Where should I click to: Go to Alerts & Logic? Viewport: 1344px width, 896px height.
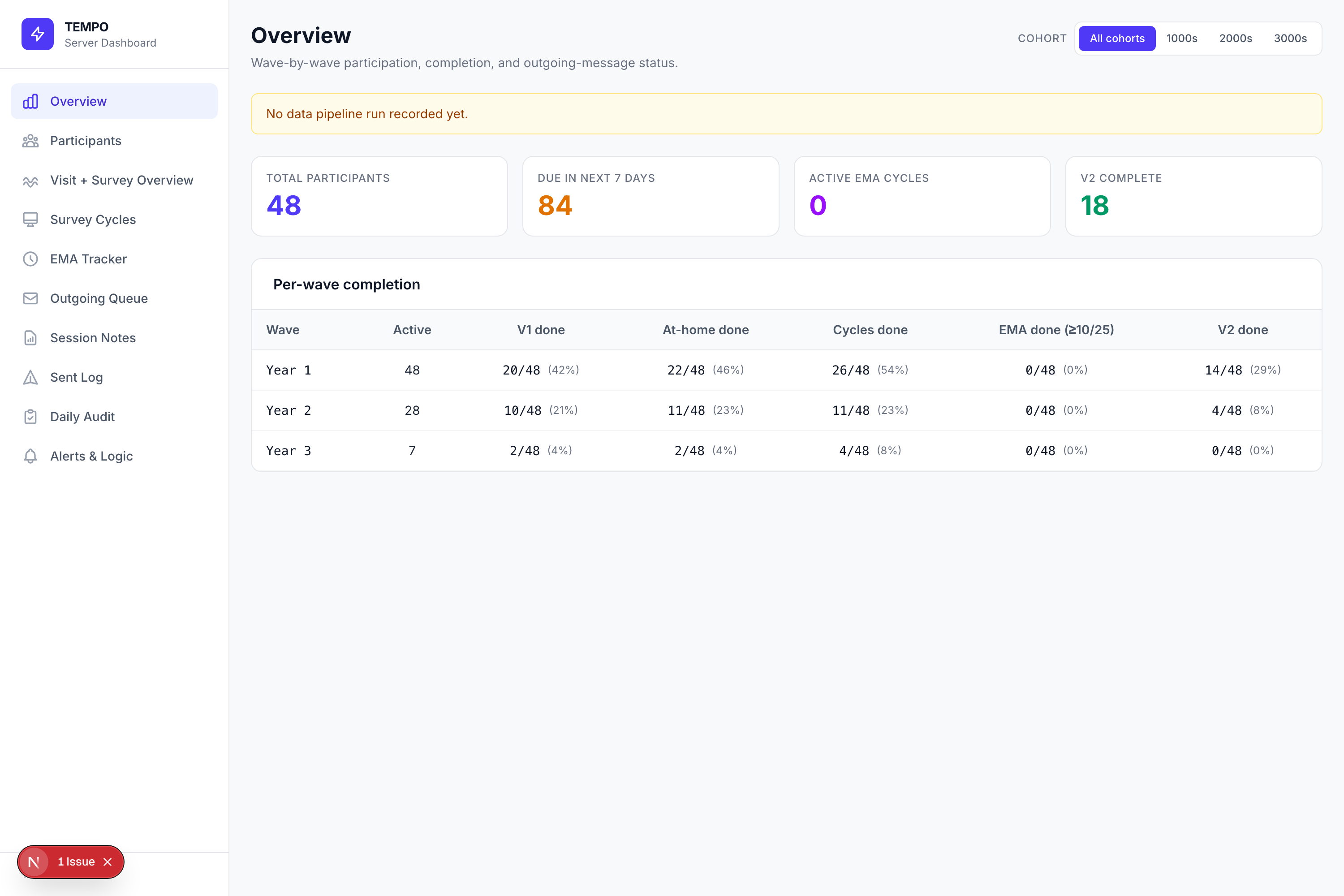pyautogui.click(x=114, y=457)
